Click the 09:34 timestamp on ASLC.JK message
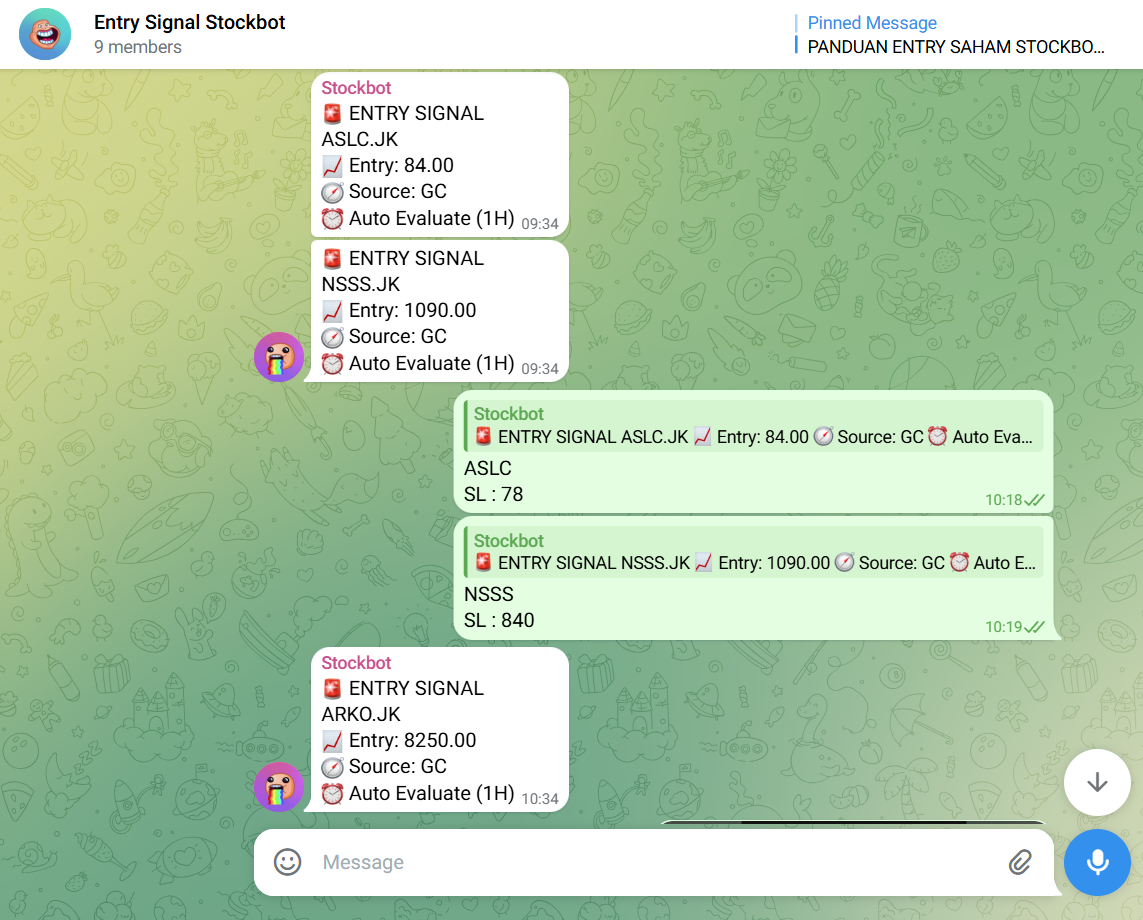The height and width of the screenshot is (920, 1143). click(540, 224)
